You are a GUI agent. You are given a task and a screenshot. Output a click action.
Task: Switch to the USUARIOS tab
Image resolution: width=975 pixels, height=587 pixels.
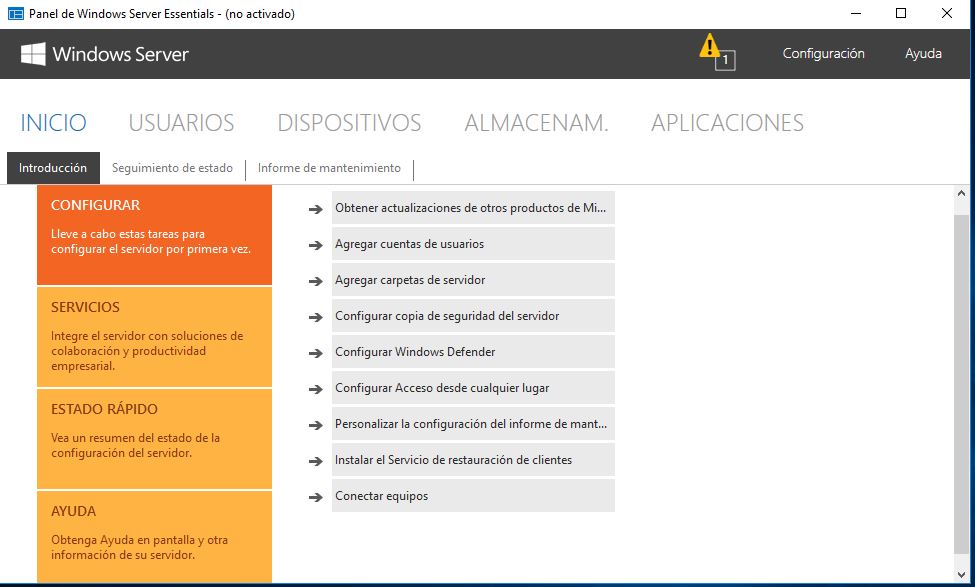tap(181, 122)
